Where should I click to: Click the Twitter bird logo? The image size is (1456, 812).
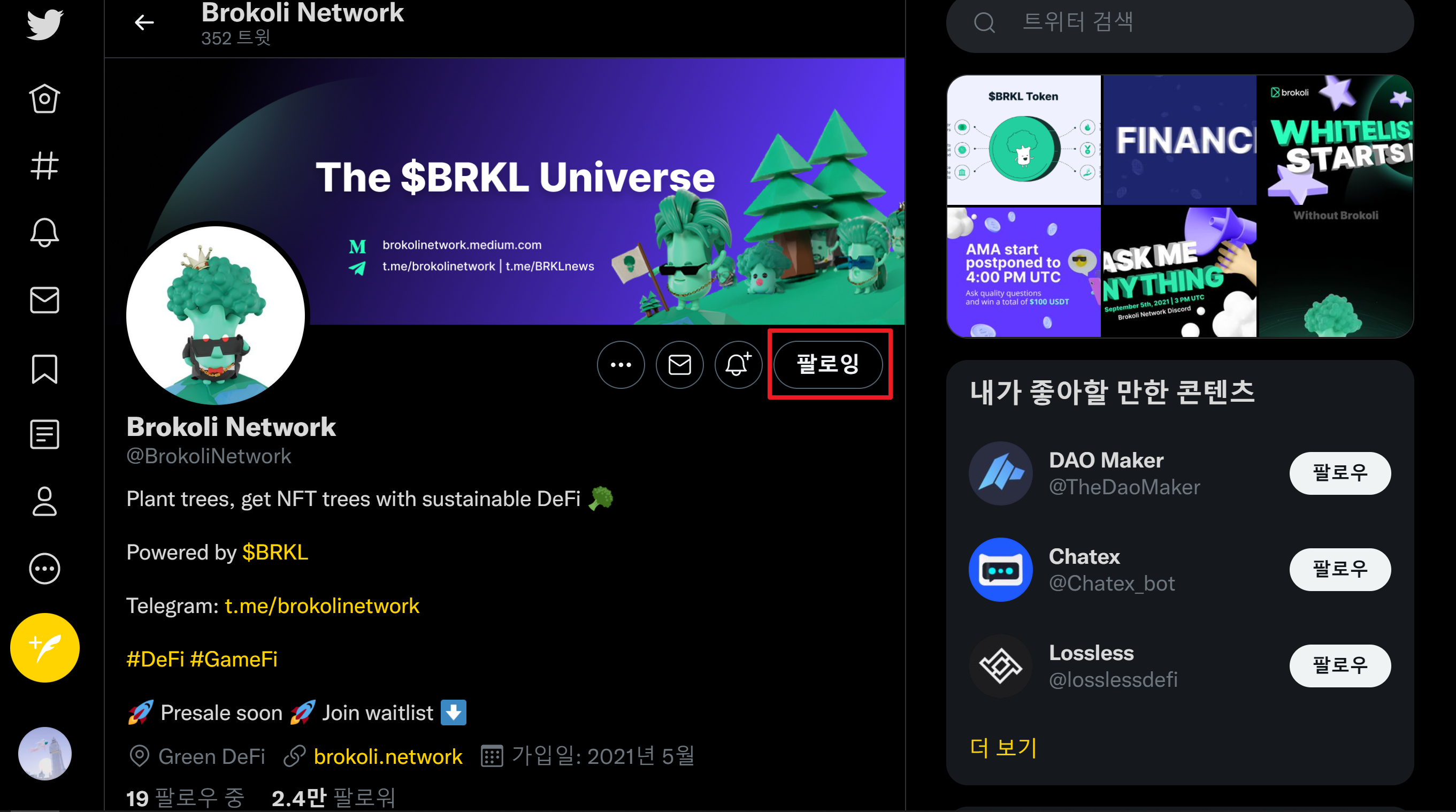(44, 24)
